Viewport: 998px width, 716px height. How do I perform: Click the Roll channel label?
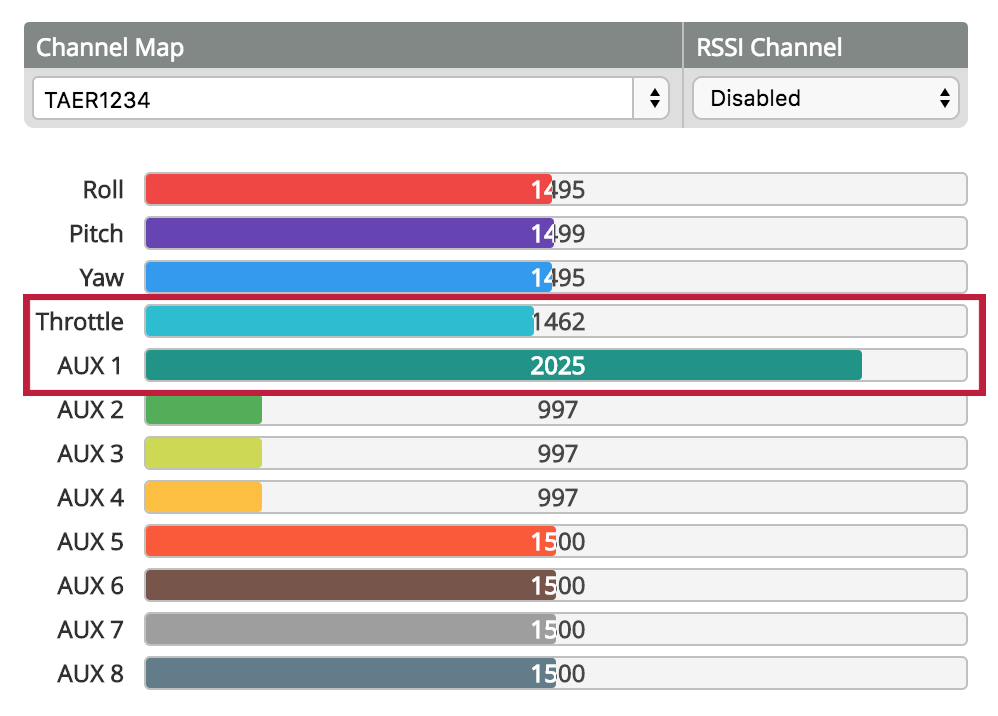pyautogui.click(x=103, y=190)
